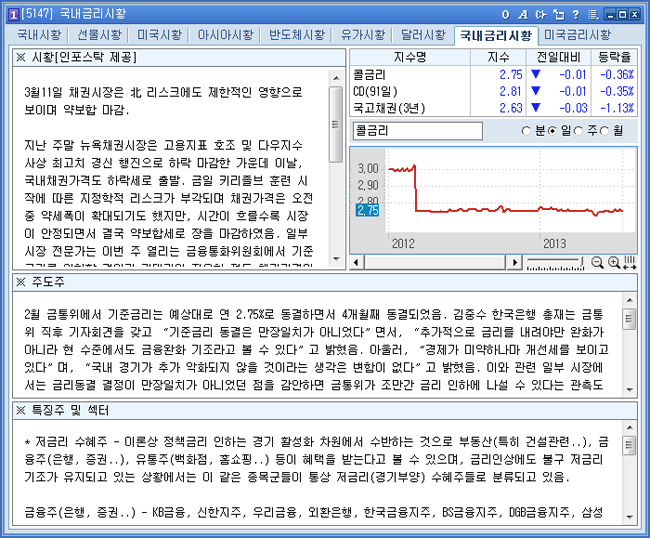Click the font 'A' icon in title bar
The image size is (650, 538).
click(x=523, y=13)
